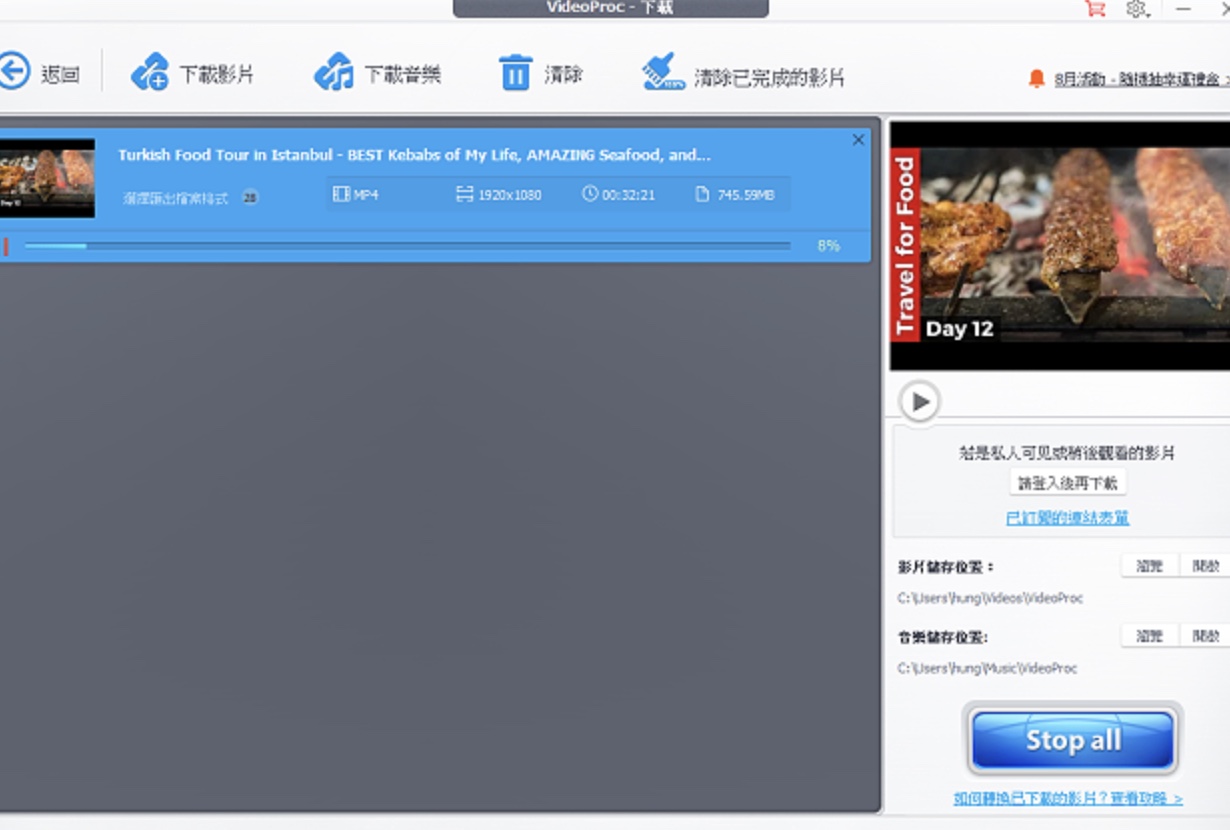Play the preview video
Screen dimensions: 1230x830
pos(919,402)
